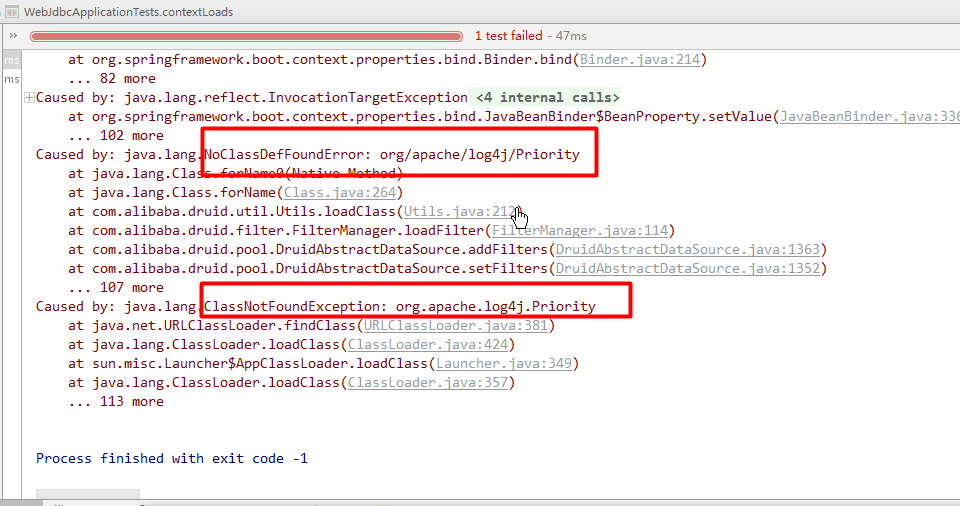Viewport: 960px width, 506px height.
Task: Select the highlighted test row showing ms
Action: pyautogui.click(x=12, y=60)
